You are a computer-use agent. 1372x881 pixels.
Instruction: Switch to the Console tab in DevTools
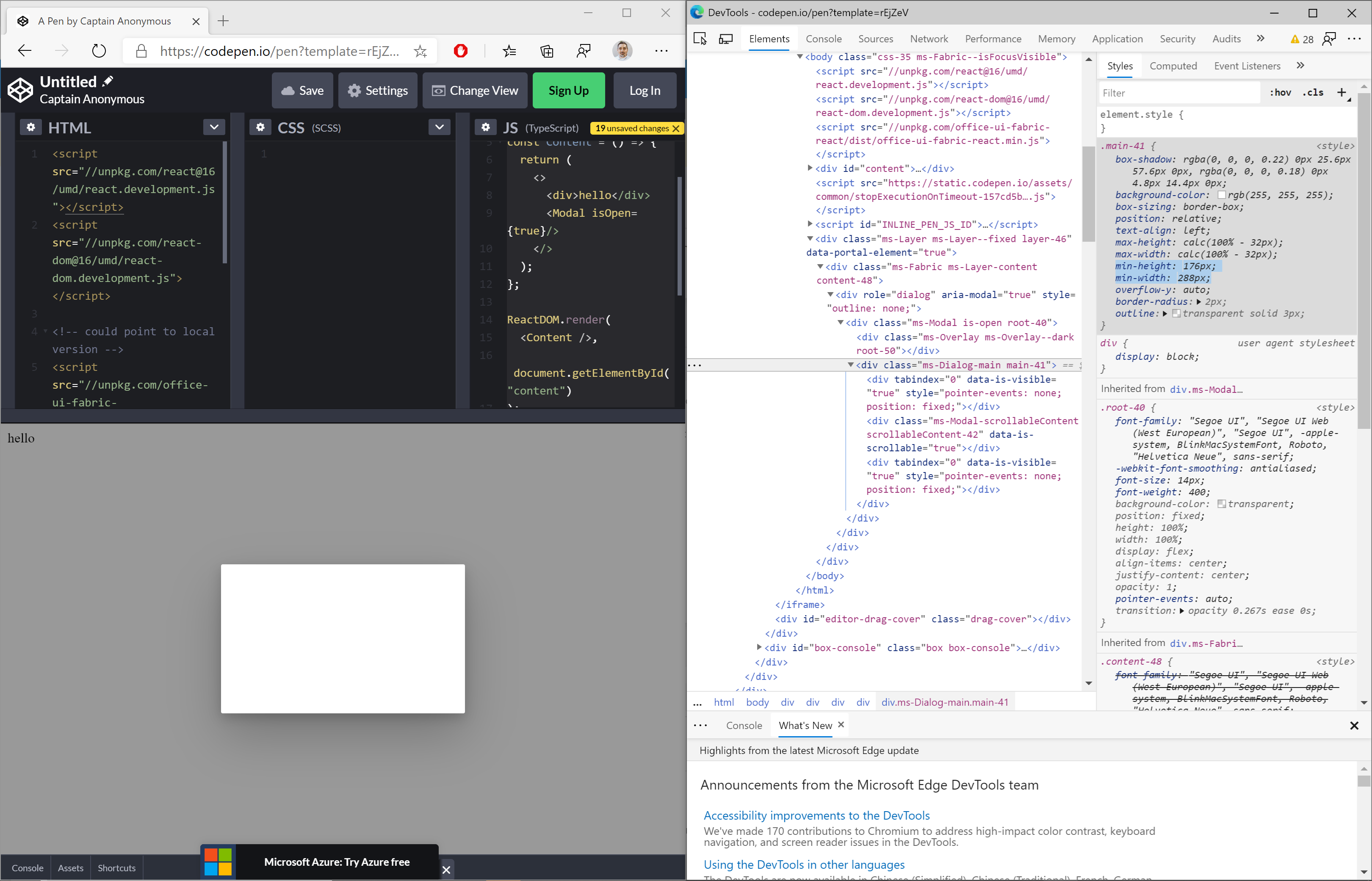point(823,39)
